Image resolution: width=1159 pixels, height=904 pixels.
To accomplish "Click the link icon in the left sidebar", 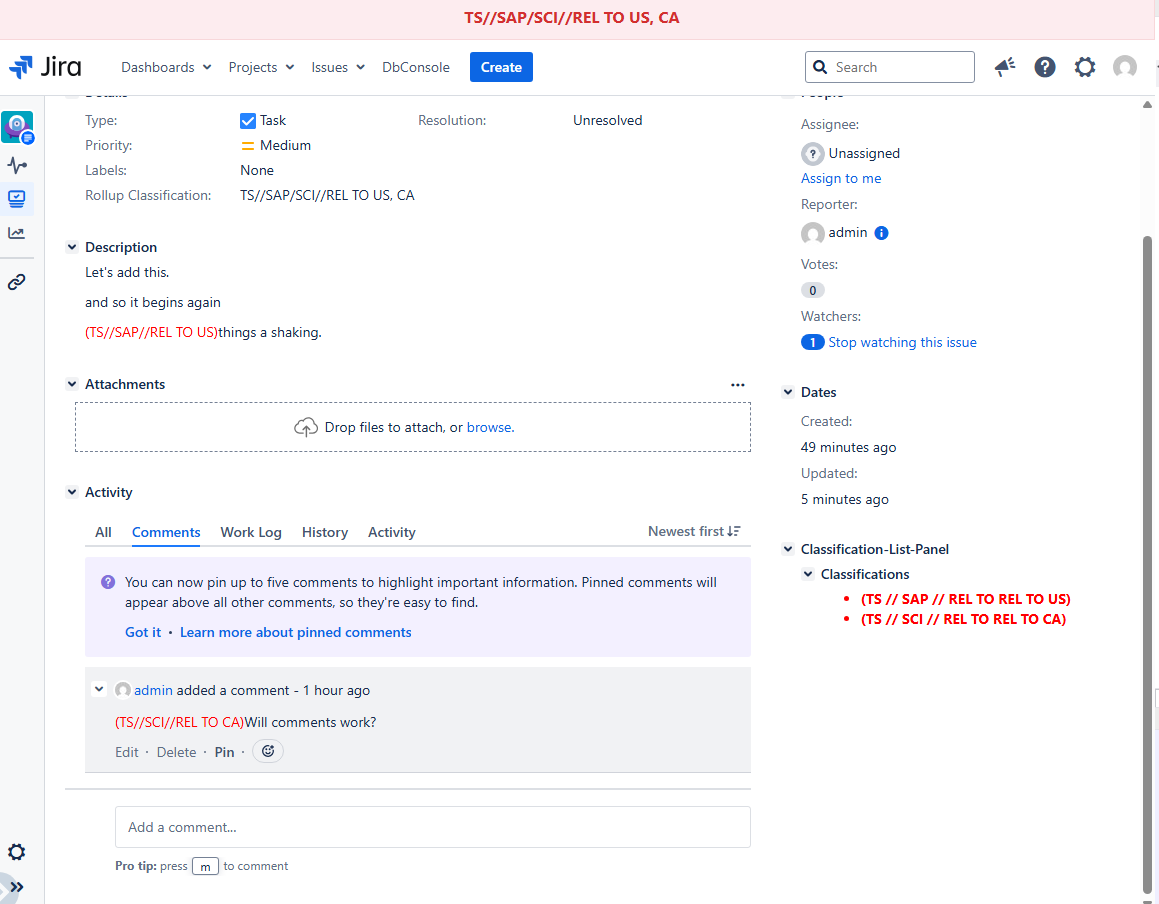I will pyautogui.click(x=17, y=281).
